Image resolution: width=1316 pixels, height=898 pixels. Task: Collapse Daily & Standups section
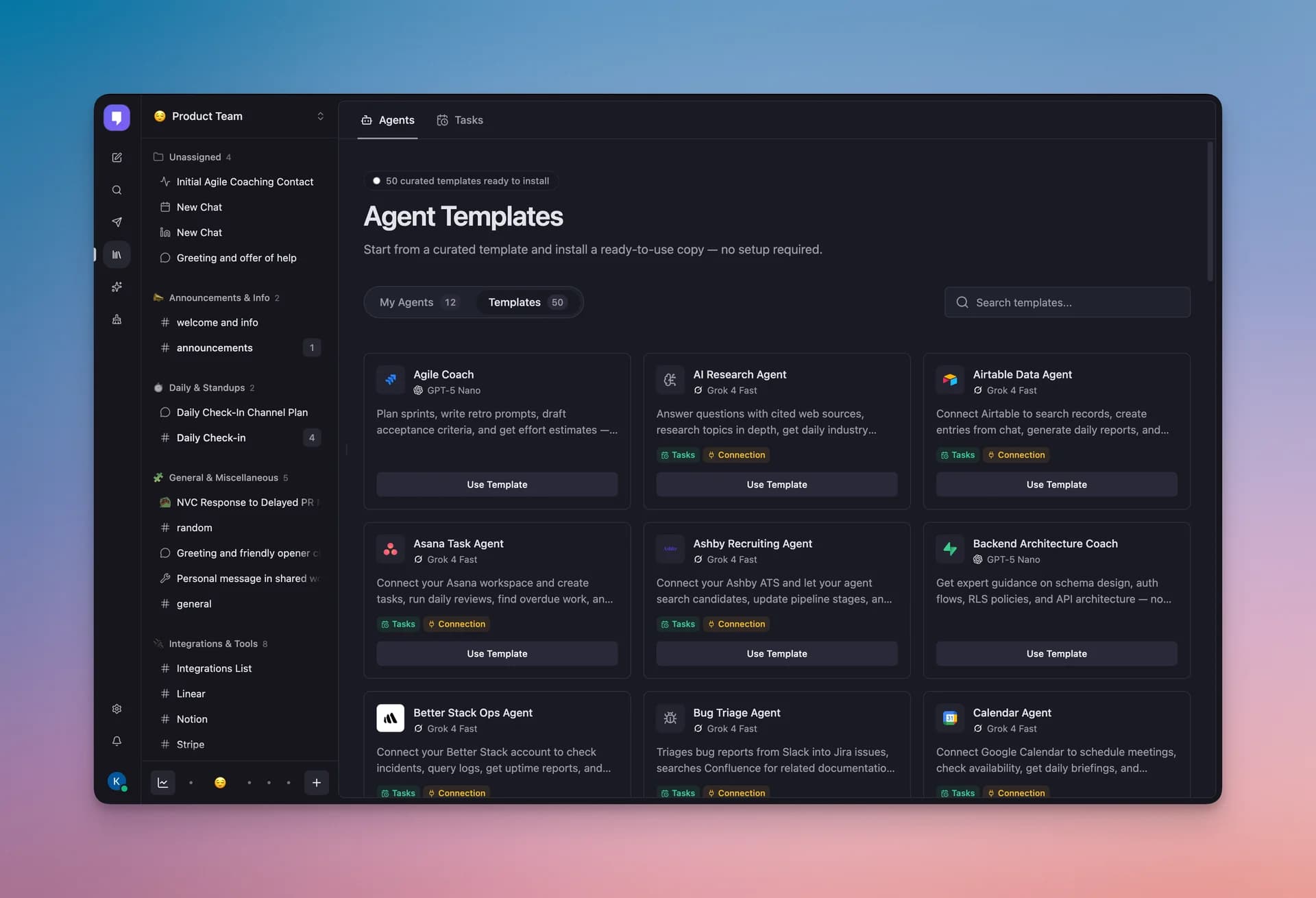(204, 387)
